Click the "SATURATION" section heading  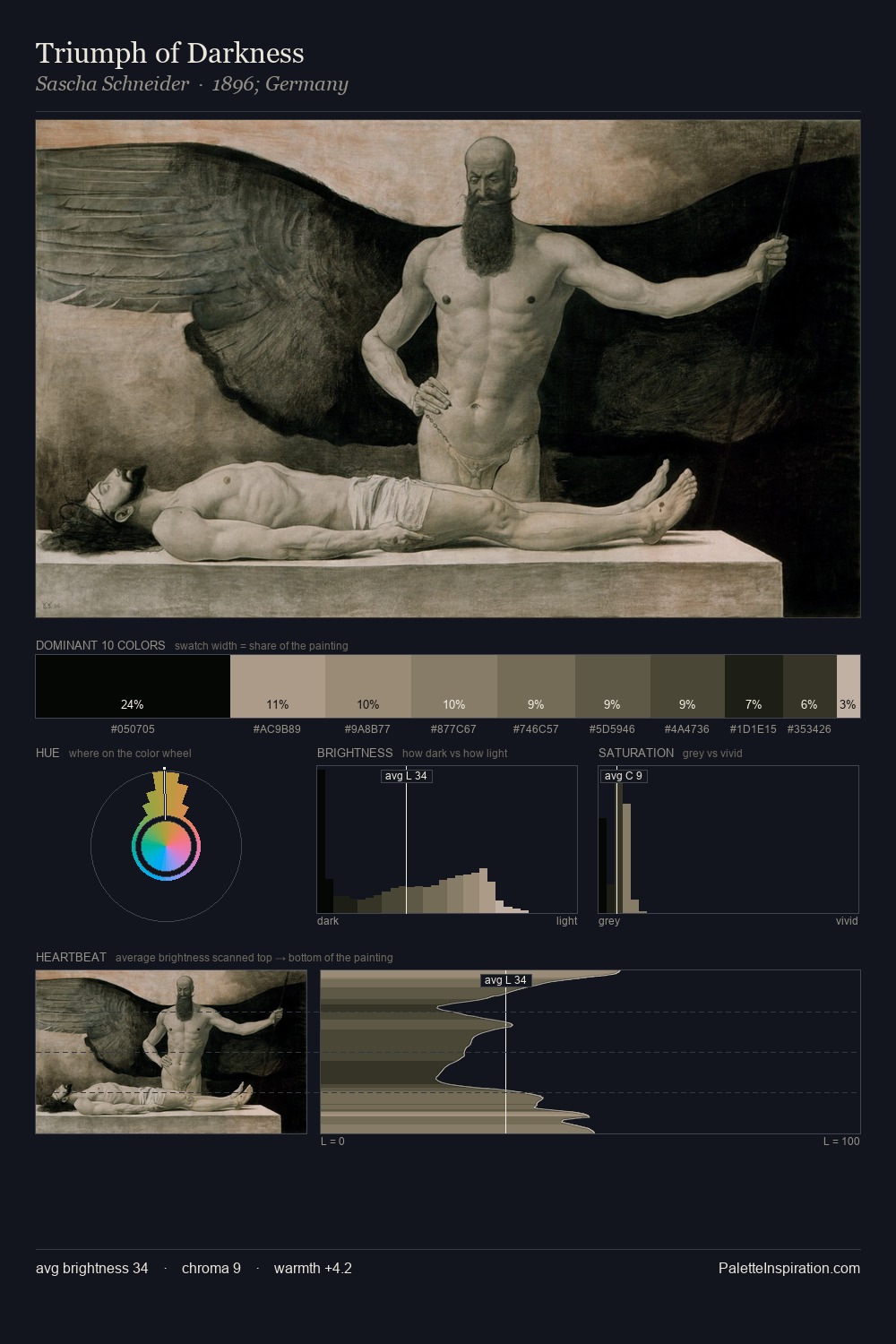[636, 753]
